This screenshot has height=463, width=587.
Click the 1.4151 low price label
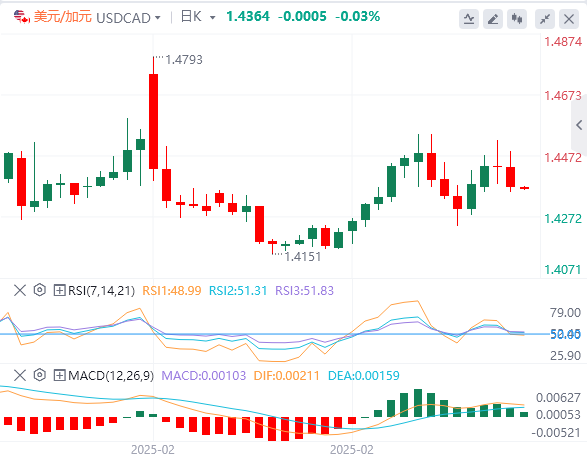(303, 257)
